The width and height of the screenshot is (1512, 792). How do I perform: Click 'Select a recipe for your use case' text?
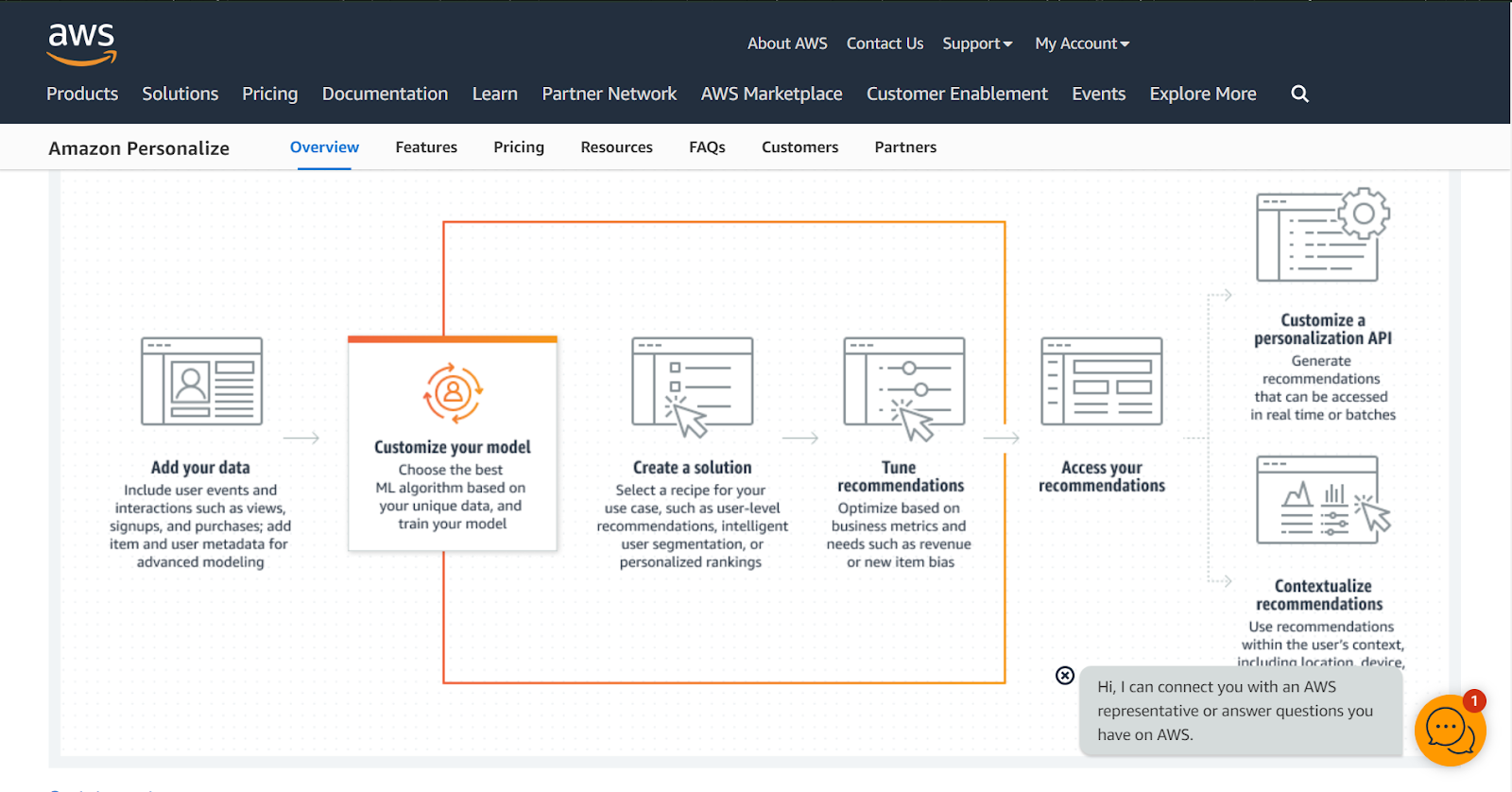[692, 525]
